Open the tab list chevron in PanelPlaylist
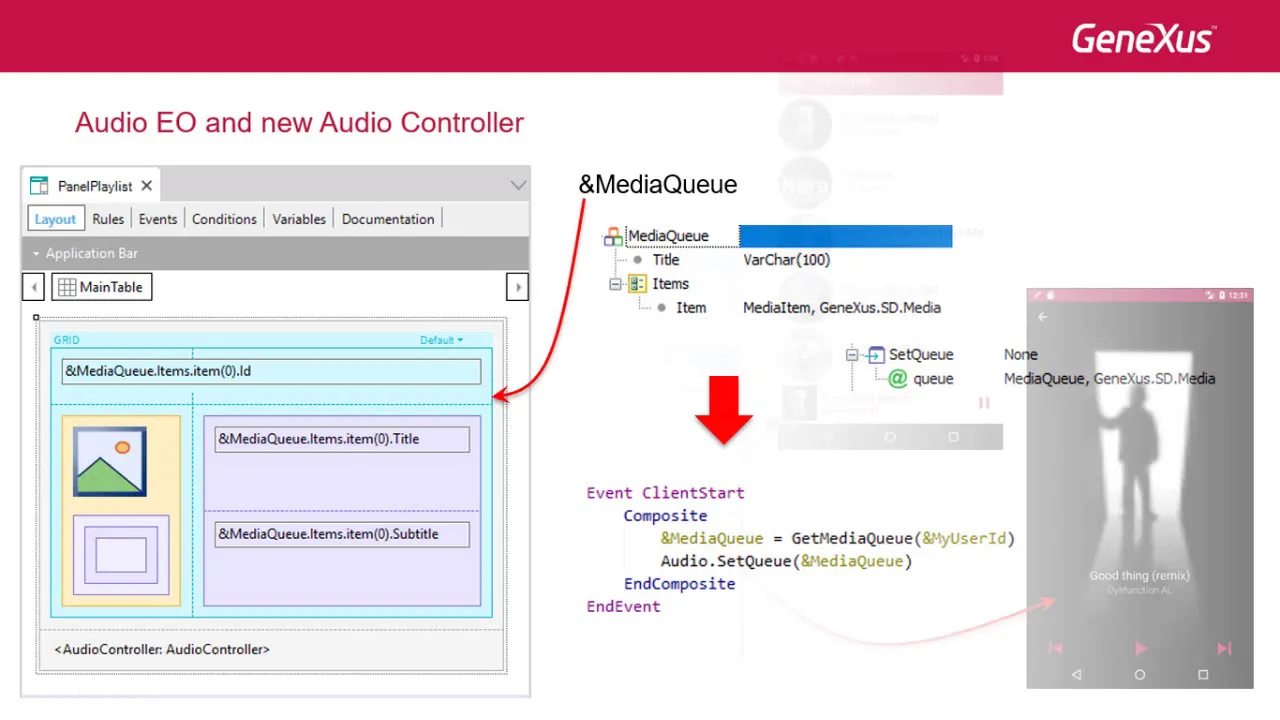Viewport: 1280px width, 720px height. tap(518, 185)
